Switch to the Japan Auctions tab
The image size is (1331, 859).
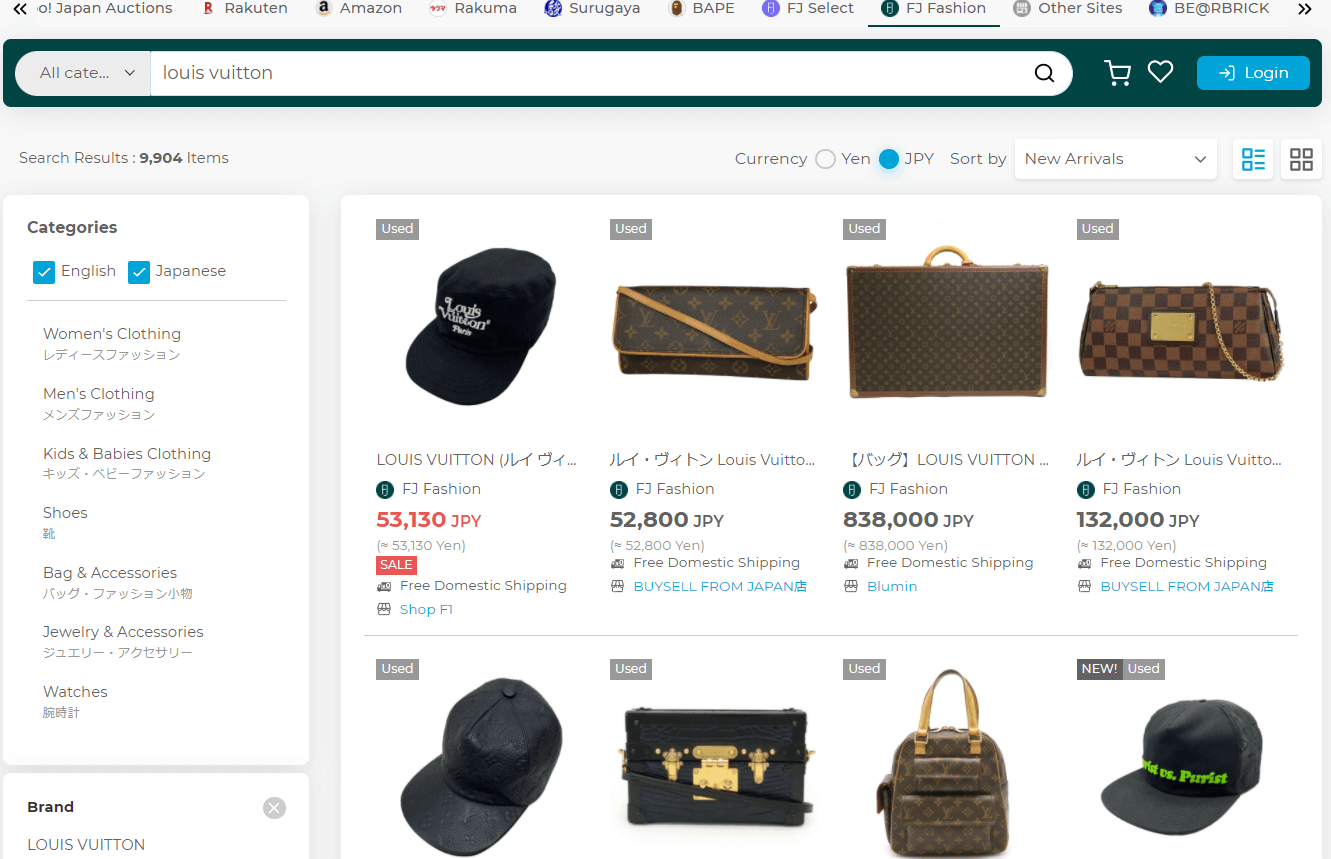[103, 9]
